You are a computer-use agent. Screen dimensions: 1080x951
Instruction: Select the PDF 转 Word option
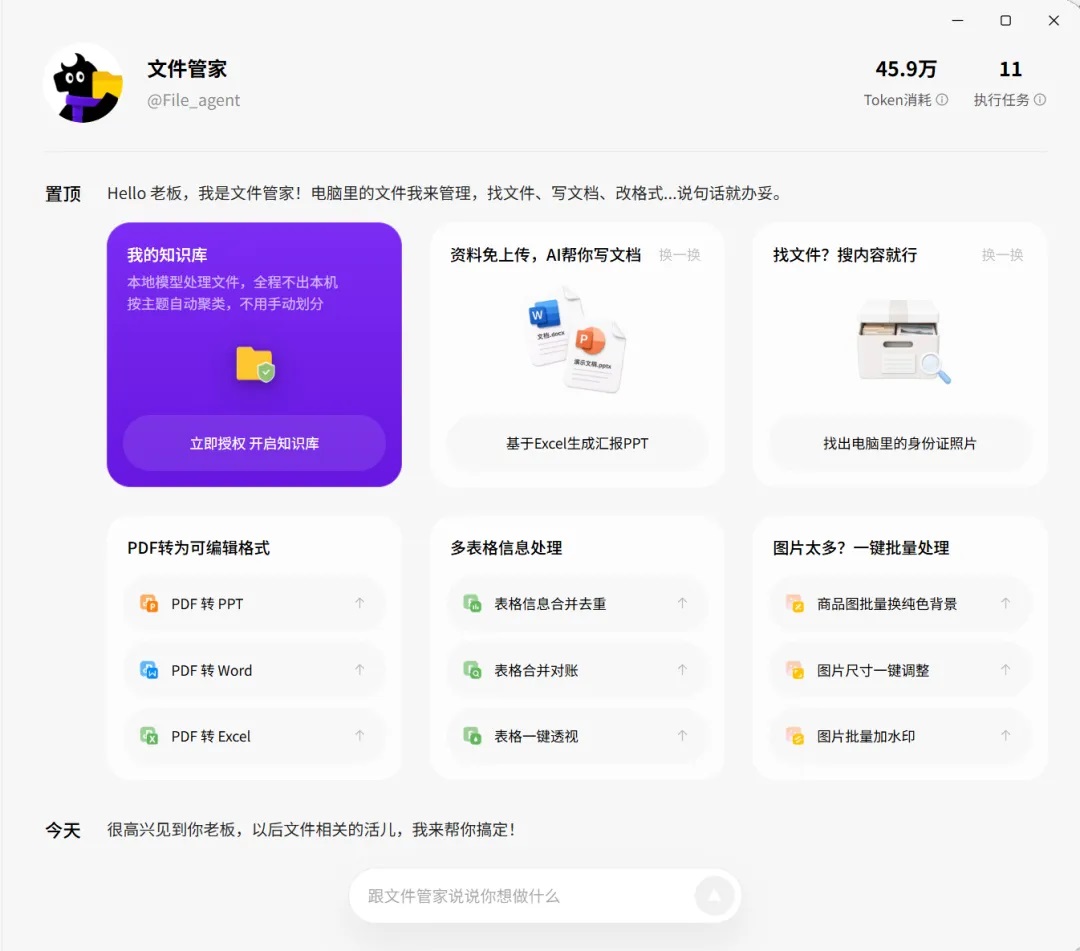click(254, 669)
